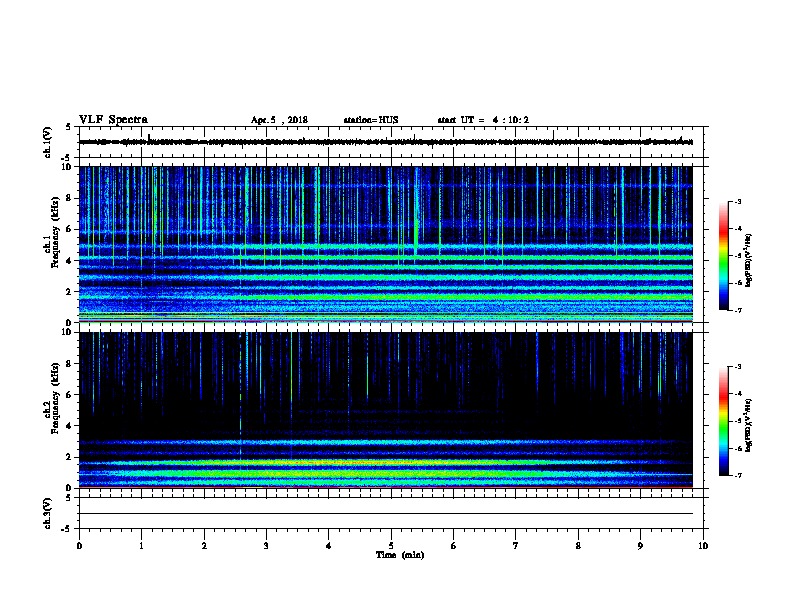Click the 'station=HUS' label
The height and width of the screenshot is (612, 792).
(x=371, y=120)
